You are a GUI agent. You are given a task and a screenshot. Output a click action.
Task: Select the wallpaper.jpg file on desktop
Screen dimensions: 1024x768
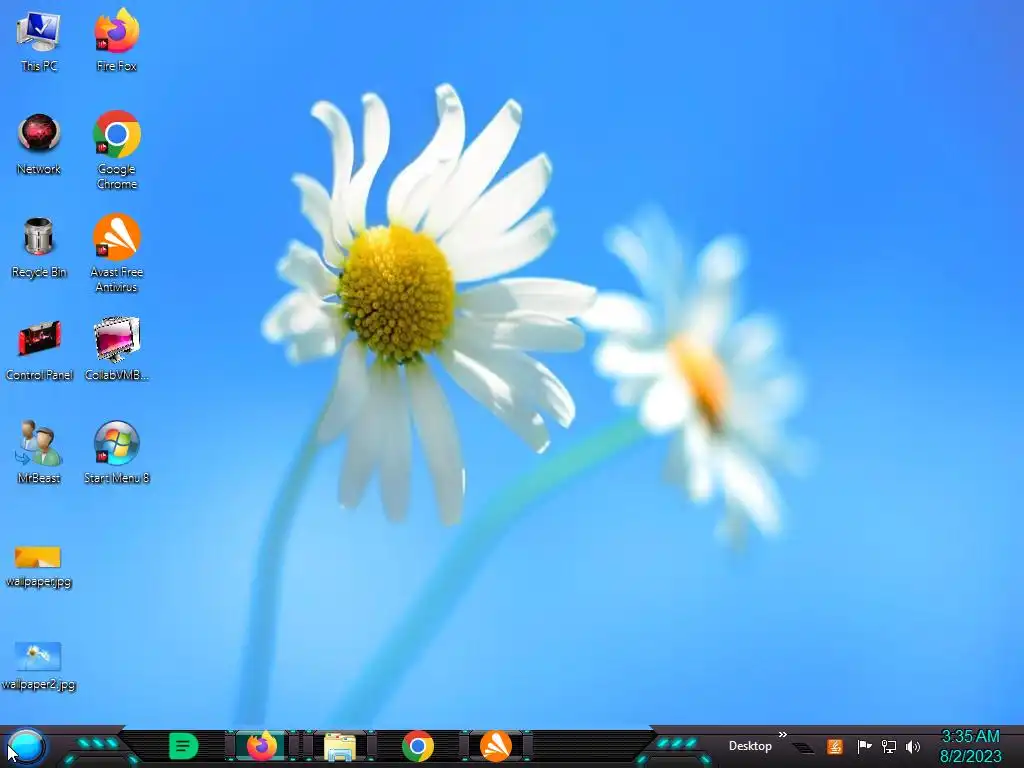pyautogui.click(x=39, y=566)
